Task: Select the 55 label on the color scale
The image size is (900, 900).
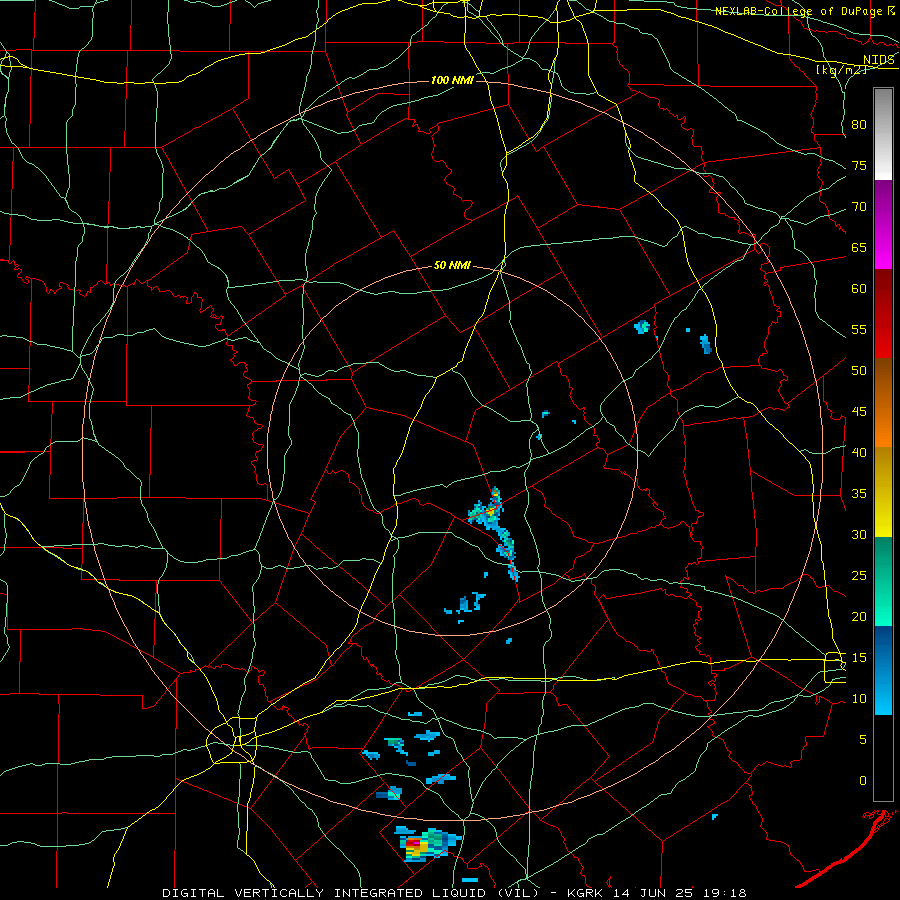Action: [x=859, y=330]
